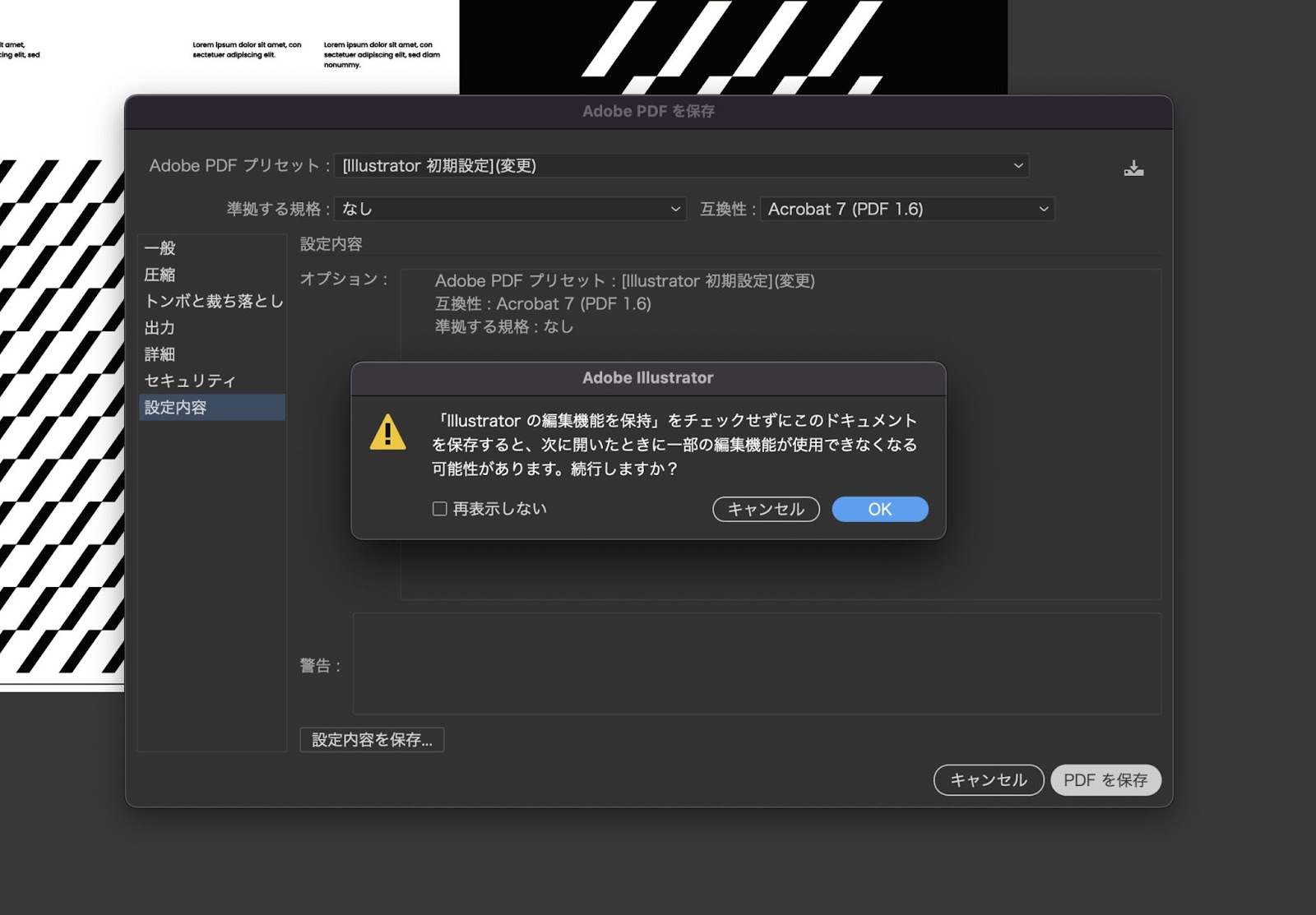
Task: Click the 設定内容 heading above options
Action: 331,244
